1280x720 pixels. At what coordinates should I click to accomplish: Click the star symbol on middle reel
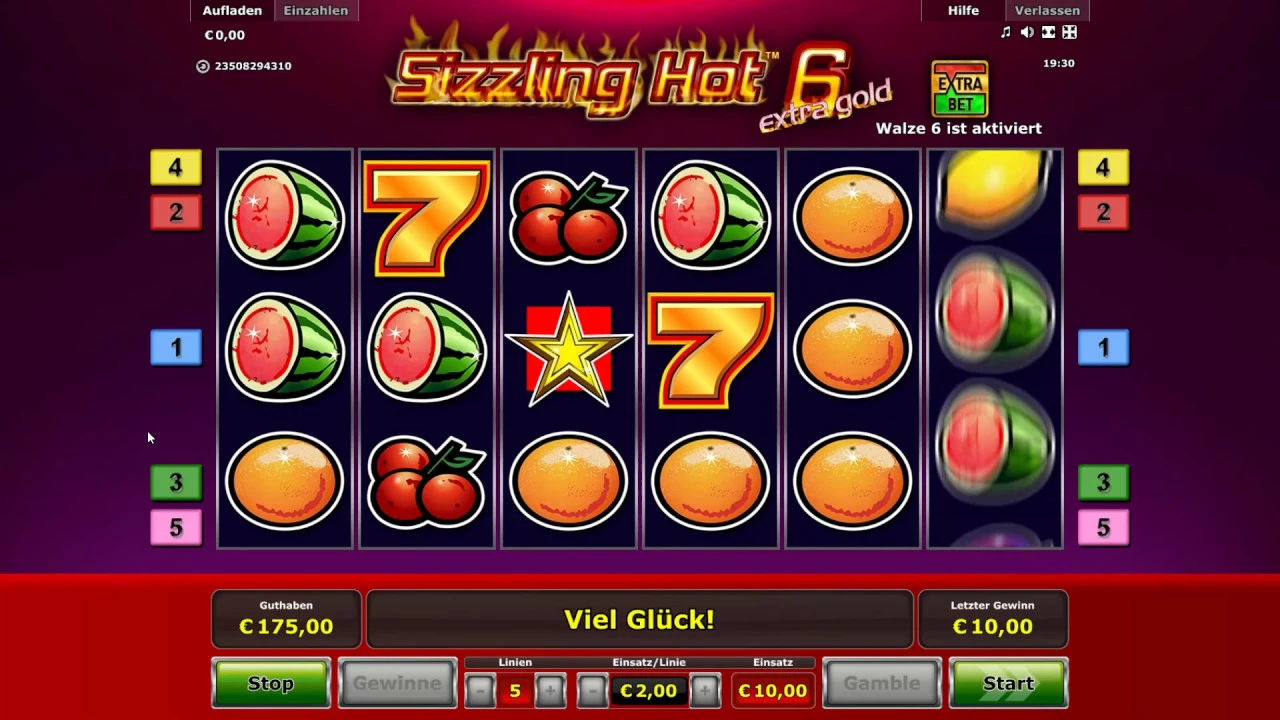click(569, 349)
